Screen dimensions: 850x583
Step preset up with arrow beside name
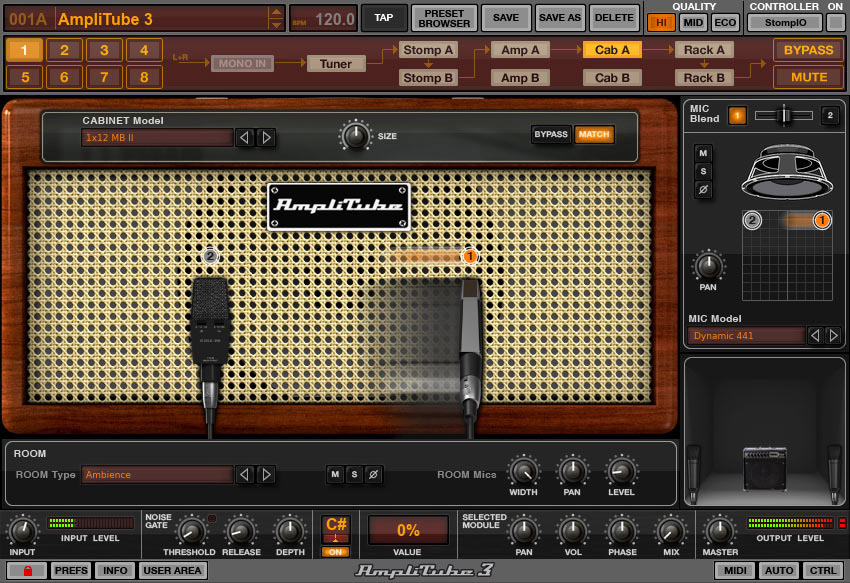tap(276, 12)
